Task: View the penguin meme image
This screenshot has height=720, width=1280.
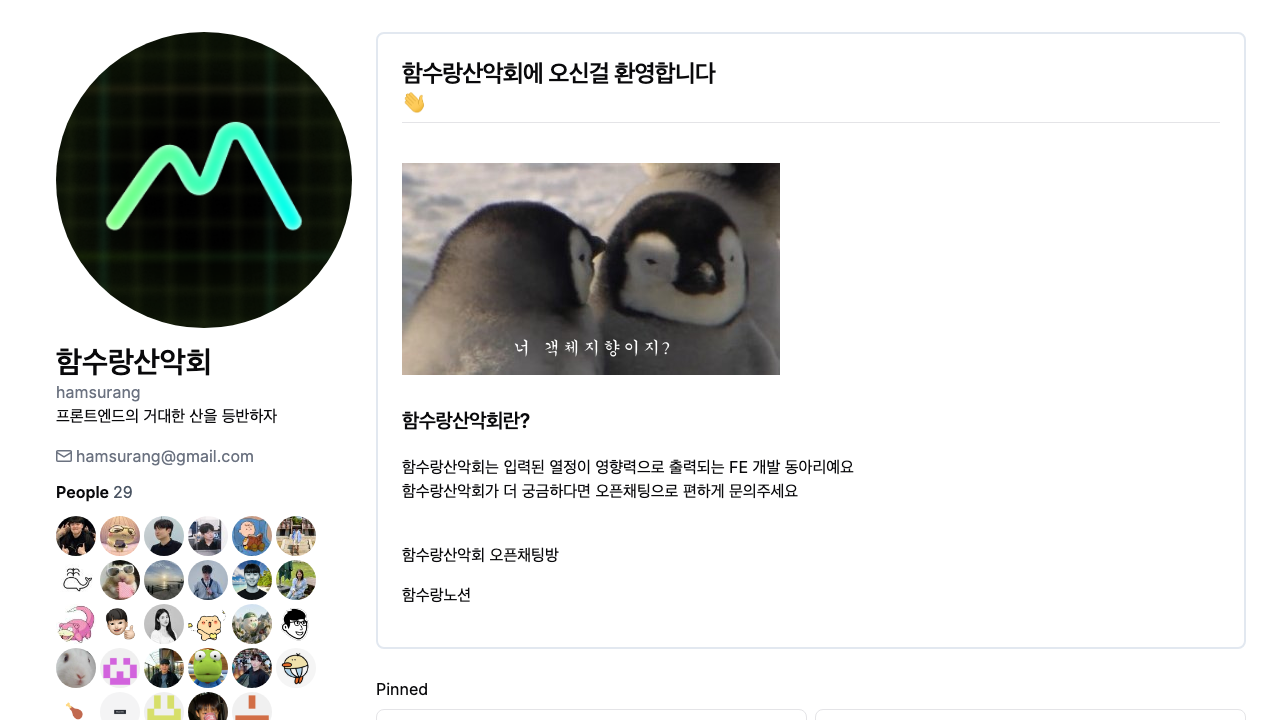Action: pos(591,269)
